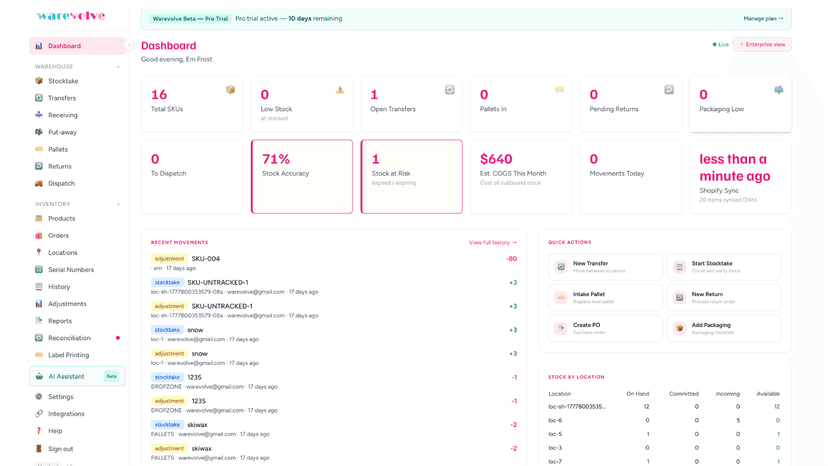
Task: Open the Transfers page label
Action: 62,98
